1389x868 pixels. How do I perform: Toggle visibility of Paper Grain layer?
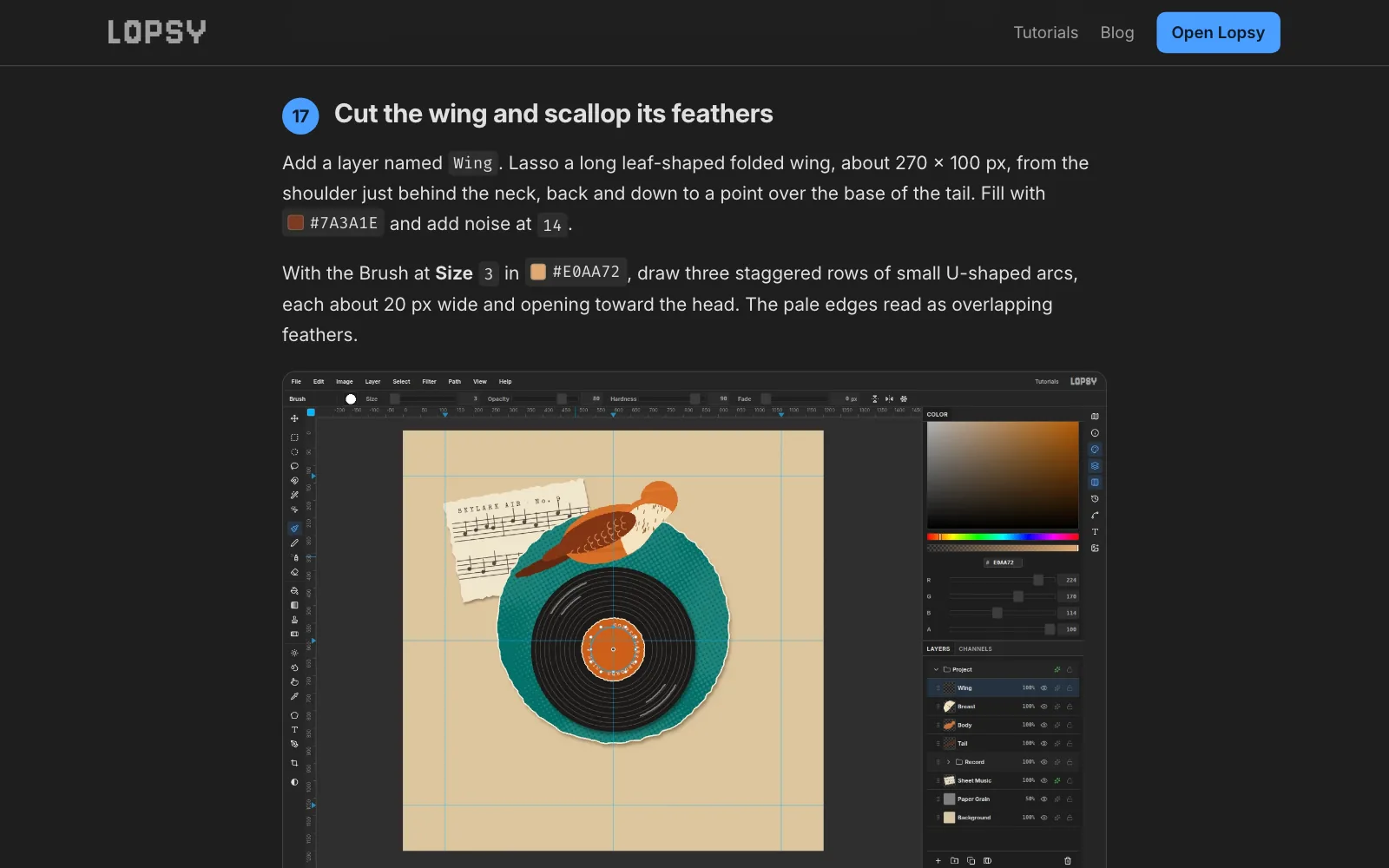click(1043, 799)
